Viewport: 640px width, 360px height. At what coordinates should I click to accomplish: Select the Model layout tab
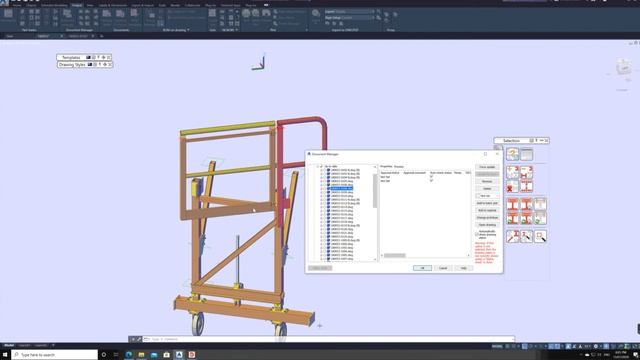click(9, 345)
